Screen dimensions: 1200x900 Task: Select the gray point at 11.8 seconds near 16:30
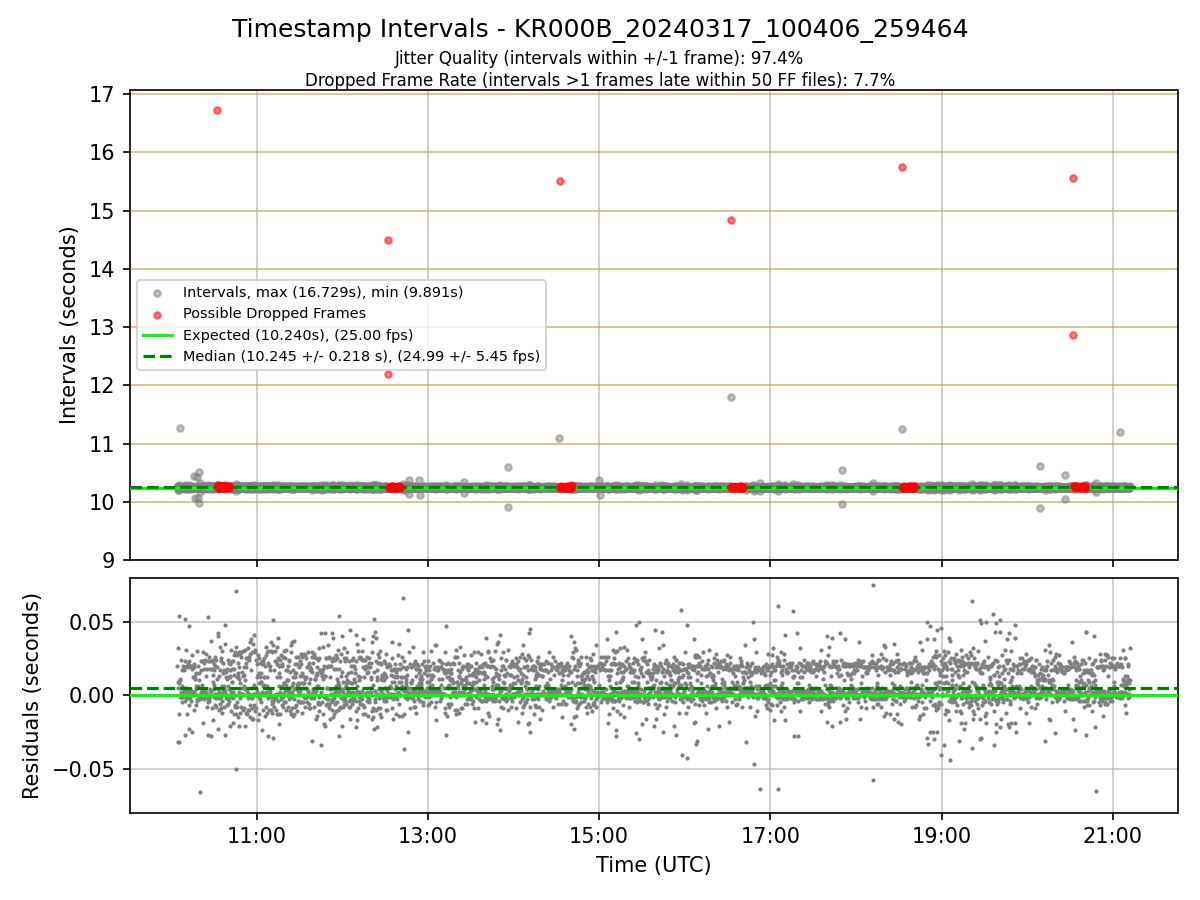[x=731, y=397]
